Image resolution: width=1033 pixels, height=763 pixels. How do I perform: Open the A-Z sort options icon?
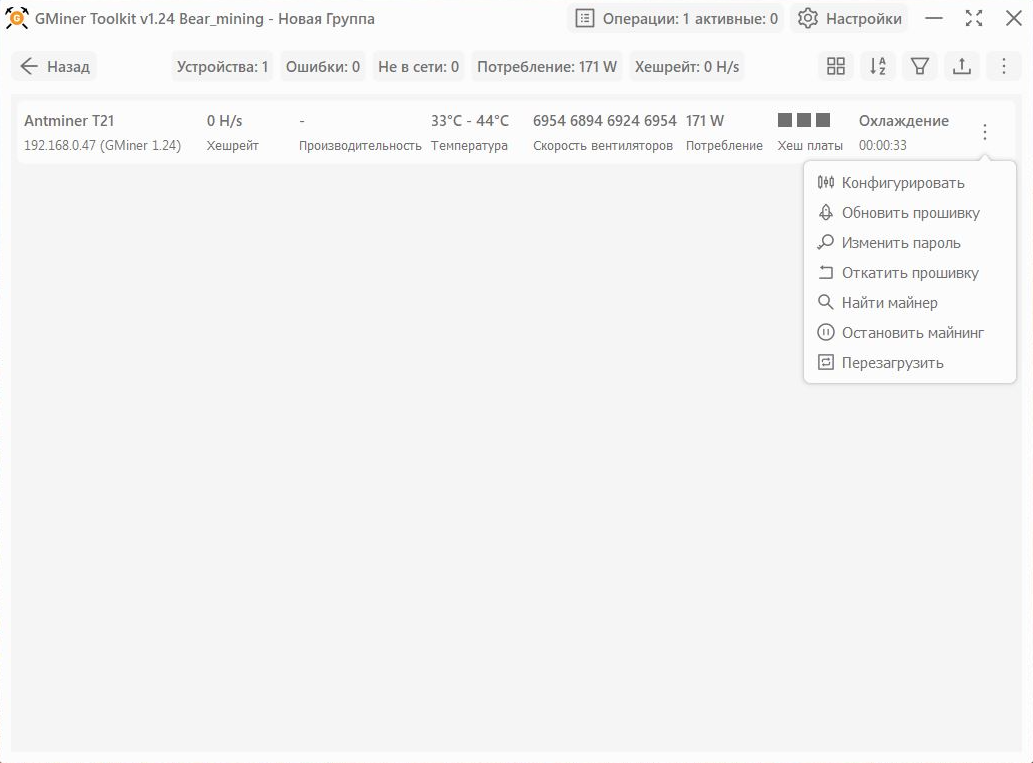pyautogui.click(x=878, y=67)
